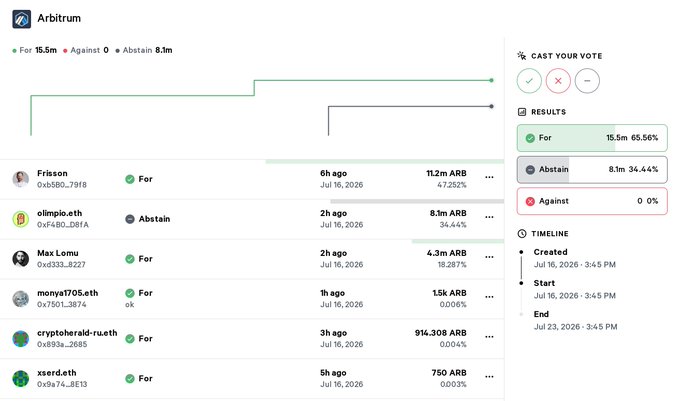The image size is (680, 401).
Task: Click the Cast Your Vote cursor icon
Action: pyautogui.click(x=522, y=55)
